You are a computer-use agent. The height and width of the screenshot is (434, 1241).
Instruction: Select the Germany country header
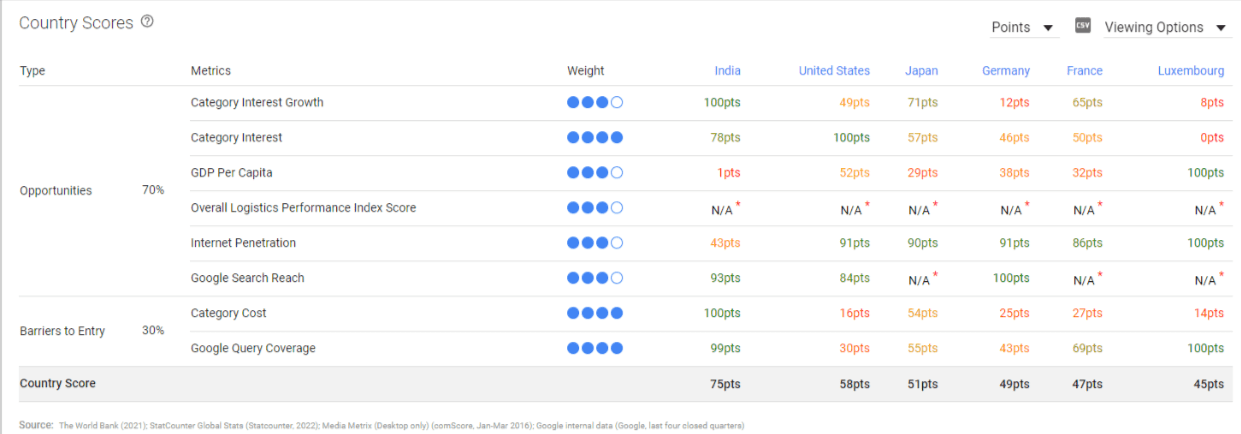click(1005, 71)
